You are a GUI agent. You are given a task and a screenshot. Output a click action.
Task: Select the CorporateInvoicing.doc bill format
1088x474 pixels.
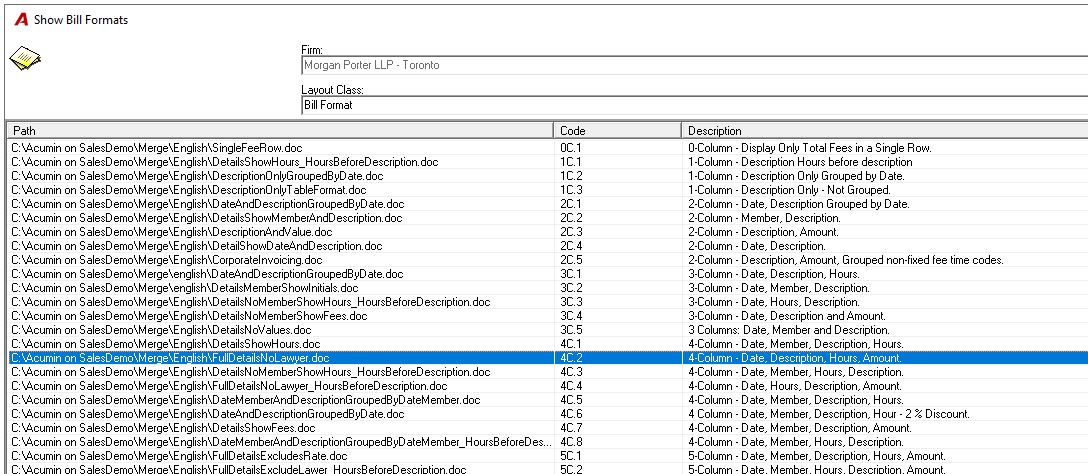point(547,260)
